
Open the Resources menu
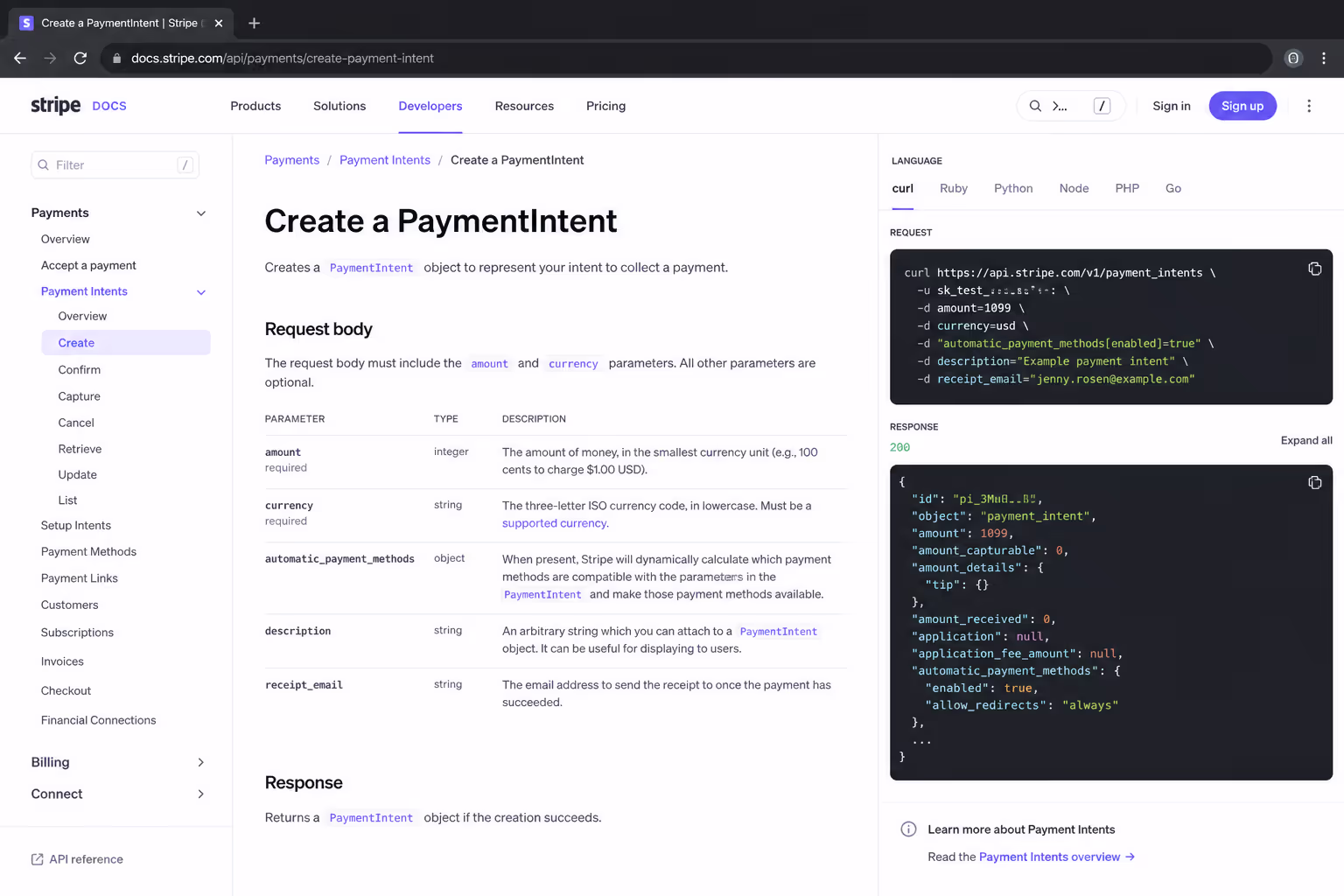pyautogui.click(x=524, y=106)
